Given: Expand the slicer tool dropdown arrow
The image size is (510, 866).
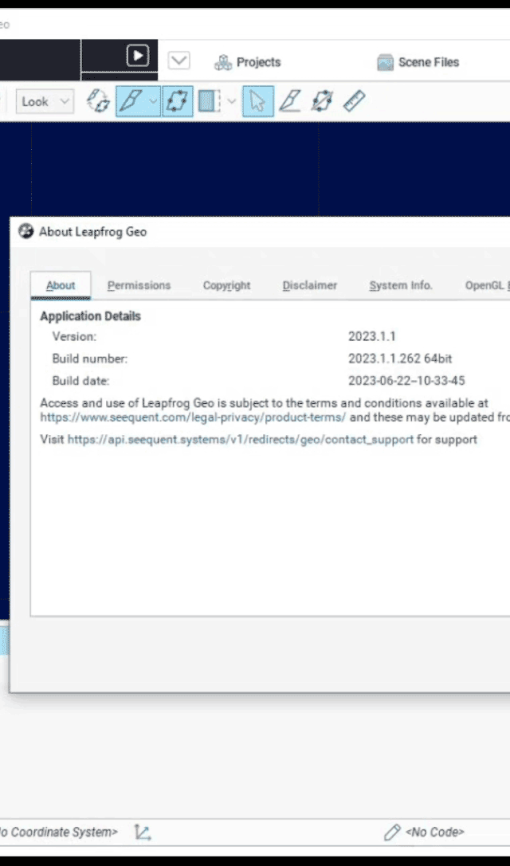Looking at the screenshot, I should pos(154,102).
